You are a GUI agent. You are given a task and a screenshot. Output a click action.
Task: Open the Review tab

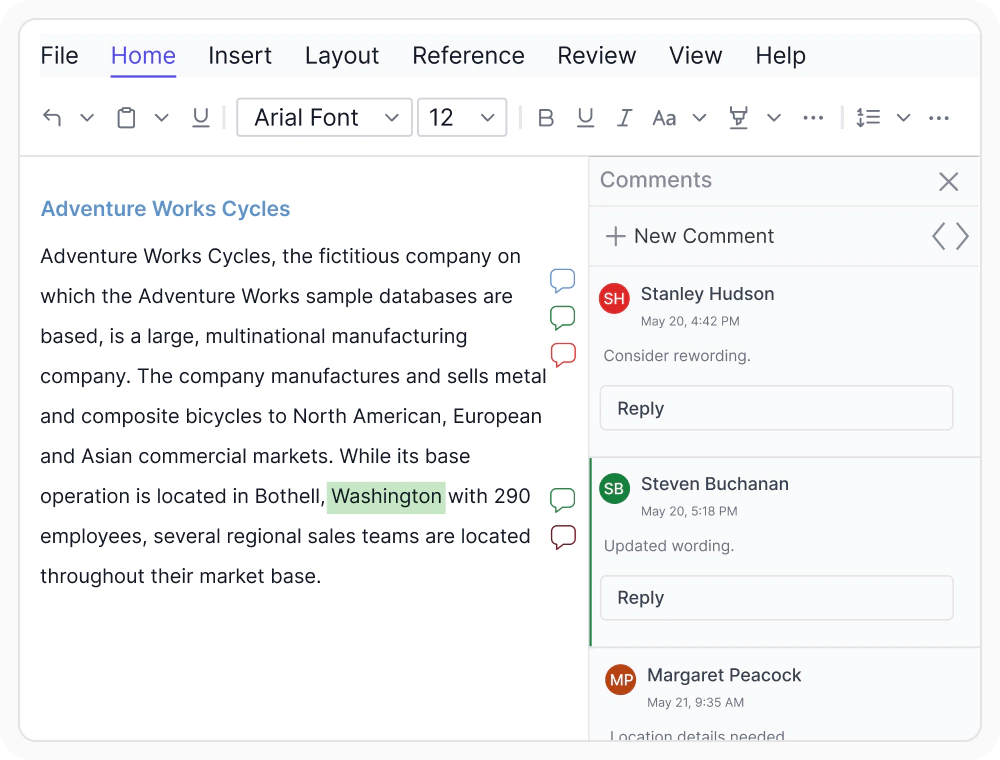(597, 56)
